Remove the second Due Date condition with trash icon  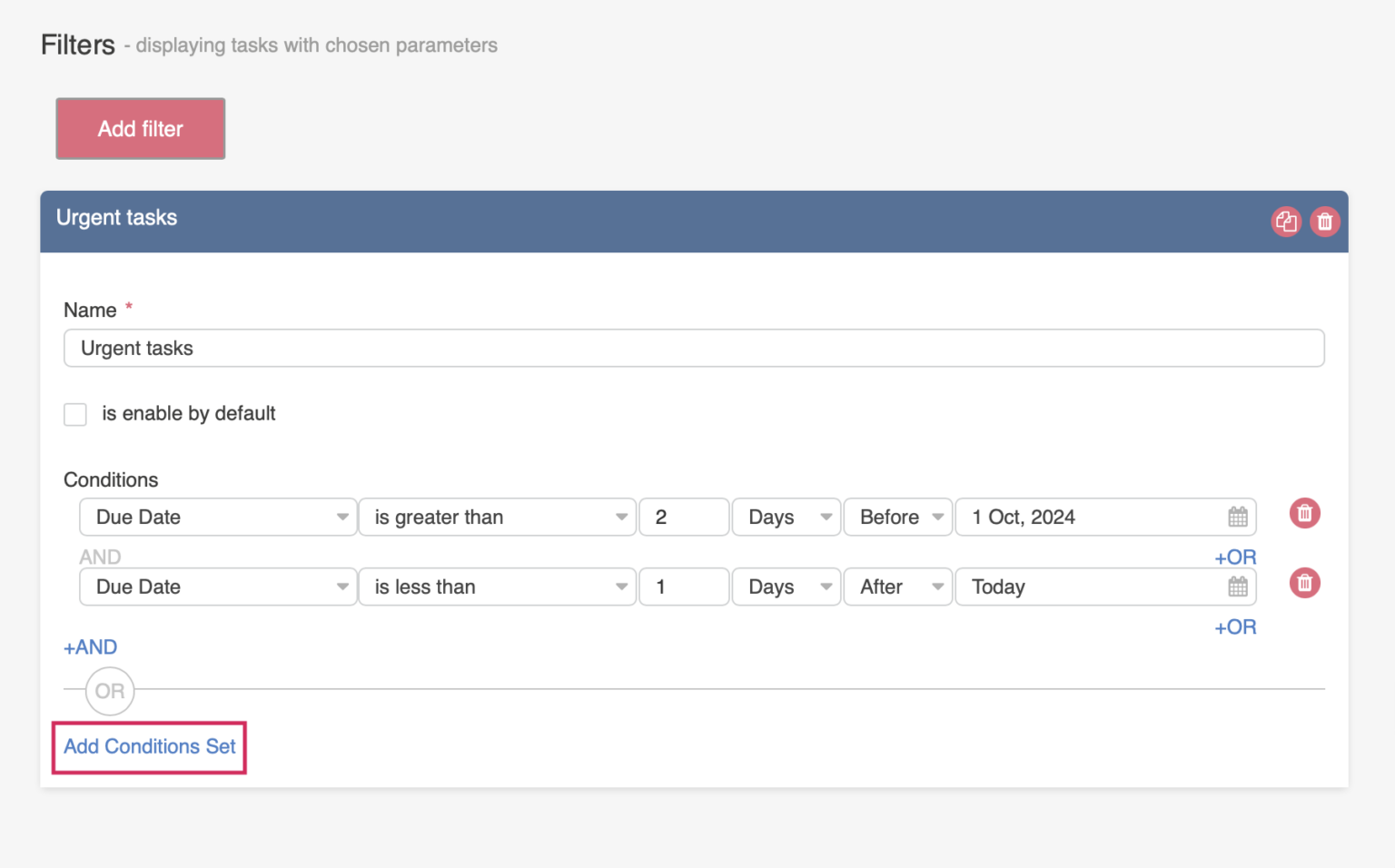(x=1304, y=583)
